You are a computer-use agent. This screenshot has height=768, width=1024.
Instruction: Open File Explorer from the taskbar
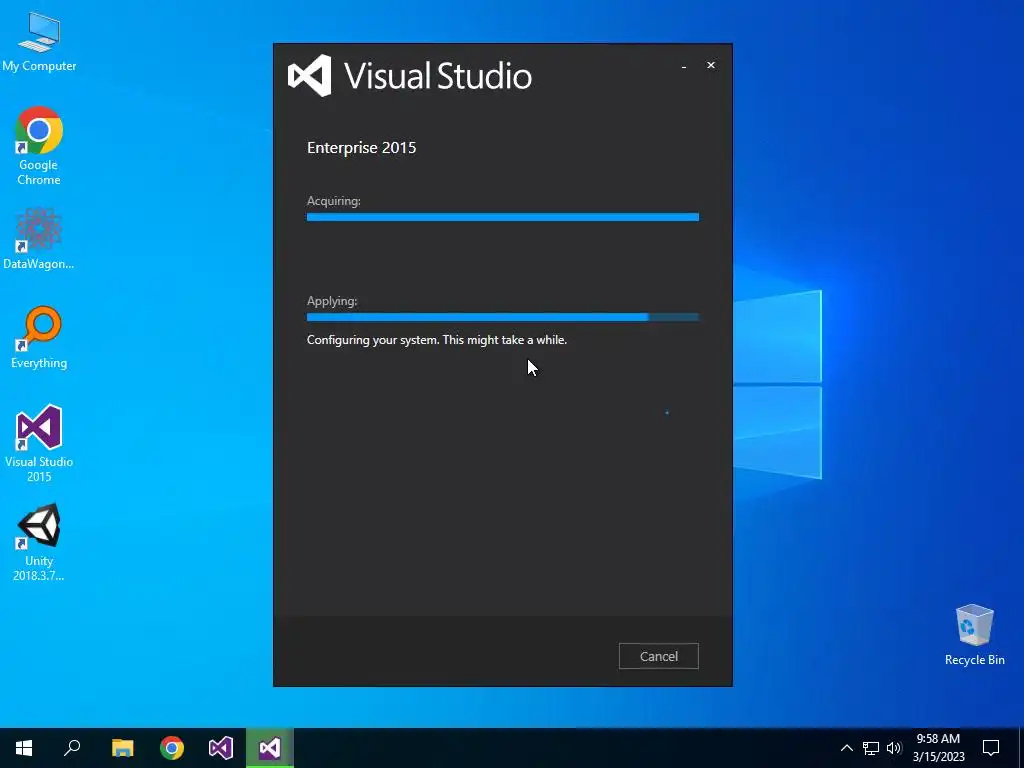tap(122, 748)
